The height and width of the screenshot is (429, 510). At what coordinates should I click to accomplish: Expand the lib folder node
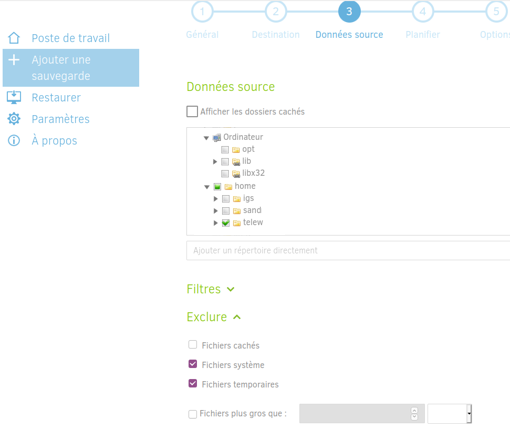click(x=215, y=162)
